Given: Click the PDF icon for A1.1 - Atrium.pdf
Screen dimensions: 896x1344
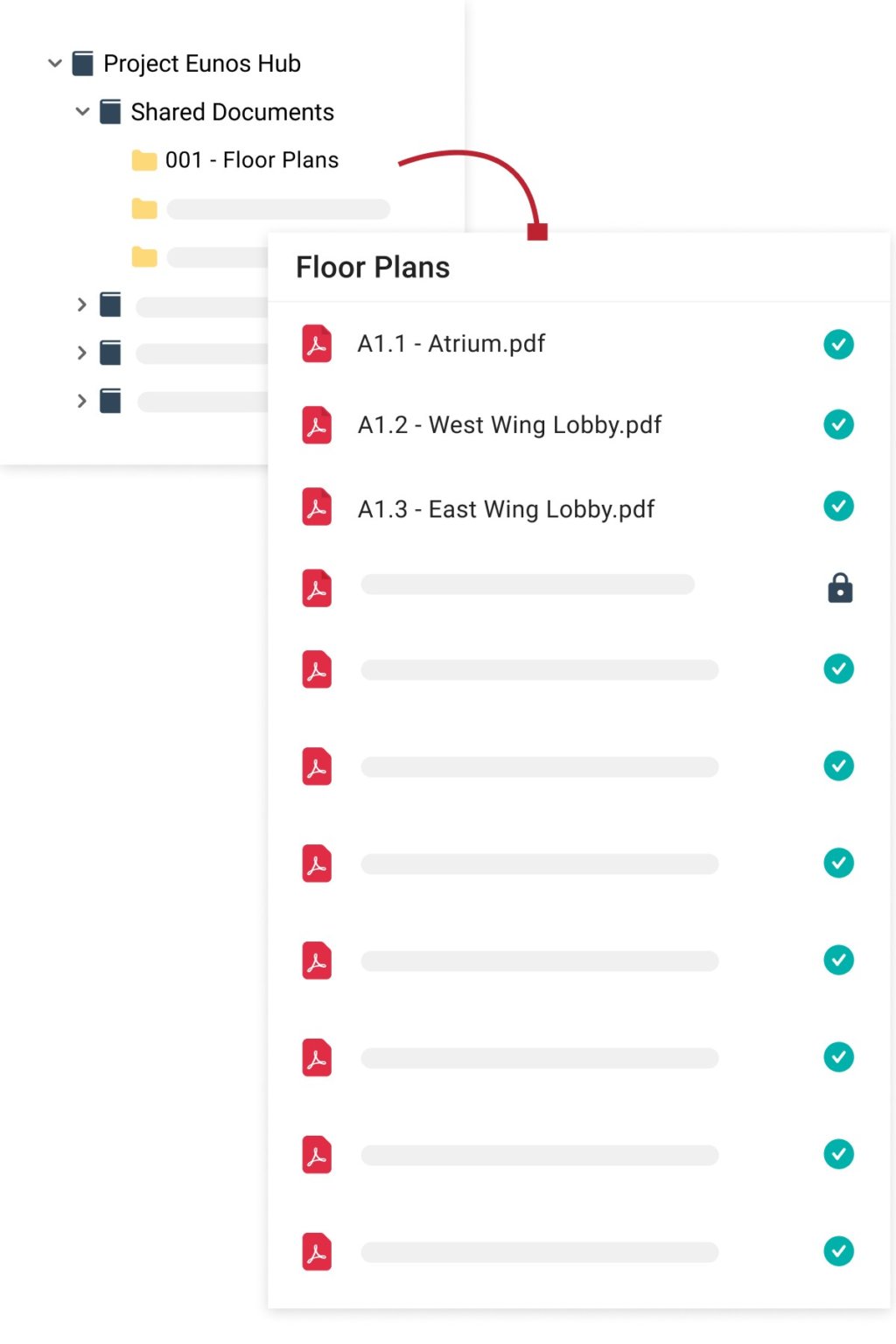Looking at the screenshot, I should (x=317, y=344).
